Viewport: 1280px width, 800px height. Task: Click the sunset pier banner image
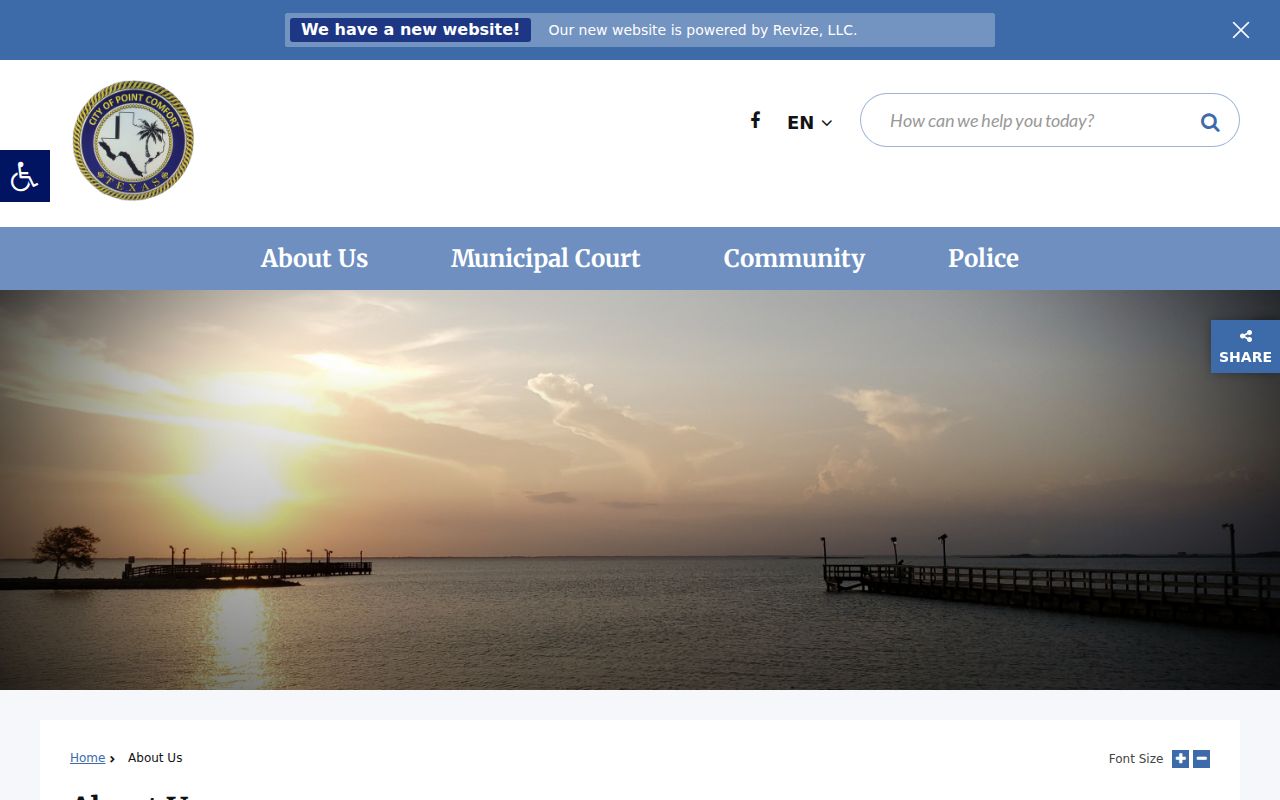coord(640,490)
